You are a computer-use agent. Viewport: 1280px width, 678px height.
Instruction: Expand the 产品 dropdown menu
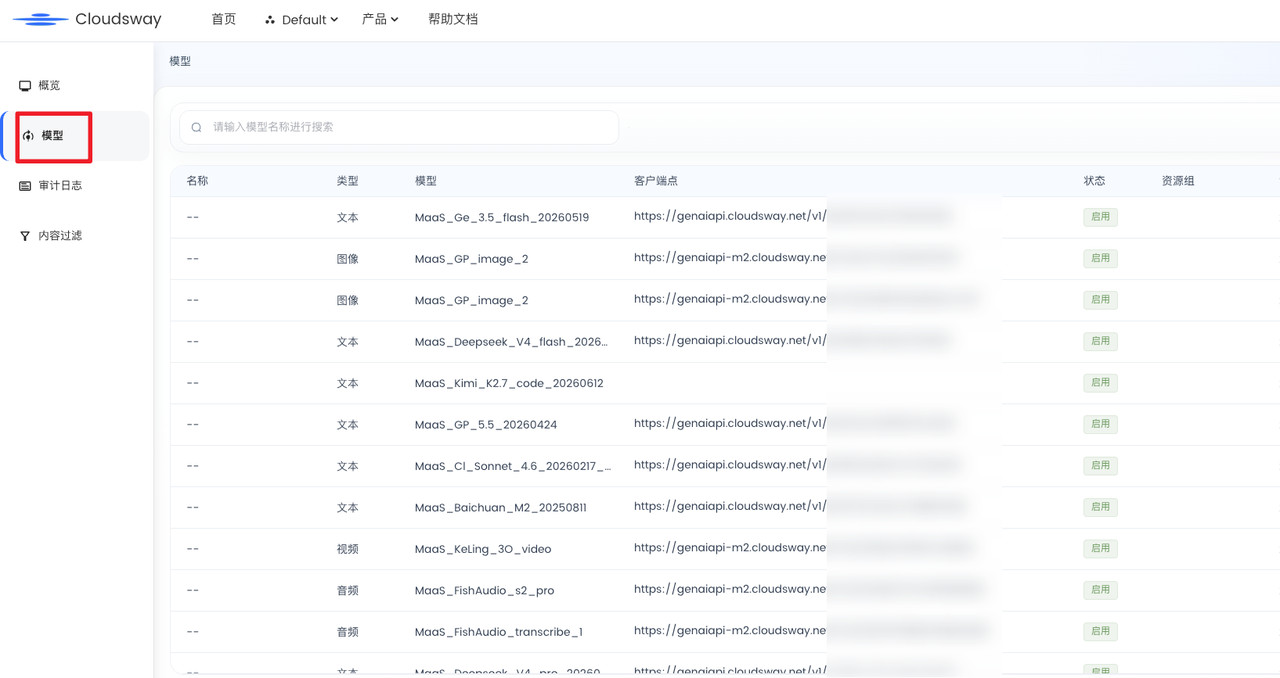coord(380,19)
